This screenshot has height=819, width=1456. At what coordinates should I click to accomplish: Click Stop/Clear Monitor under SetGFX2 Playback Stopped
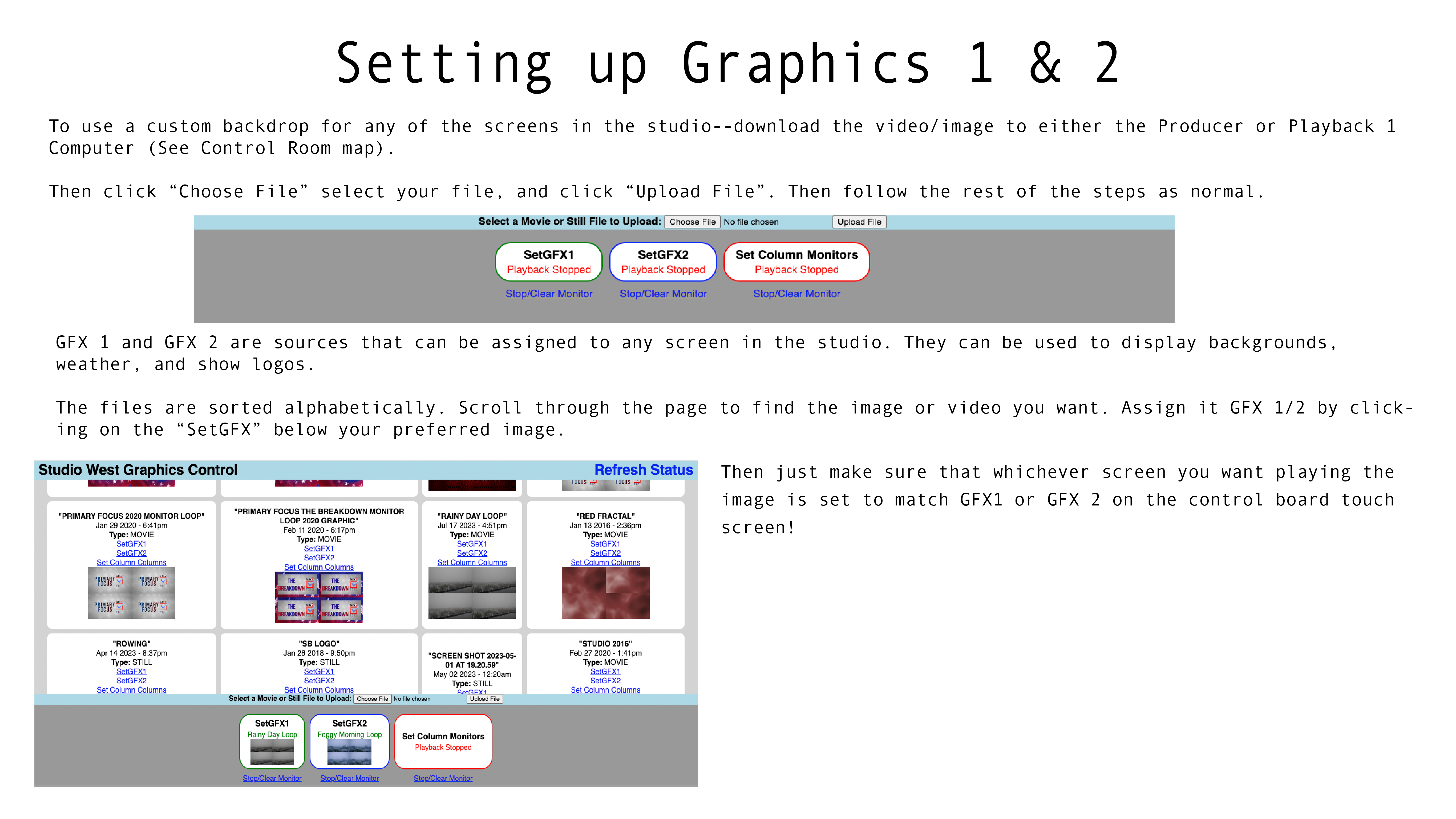pyautogui.click(x=663, y=294)
